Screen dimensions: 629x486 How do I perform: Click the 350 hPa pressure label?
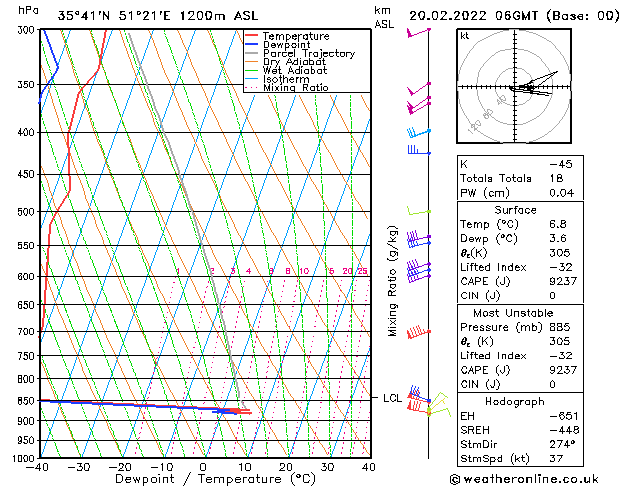(x=28, y=85)
